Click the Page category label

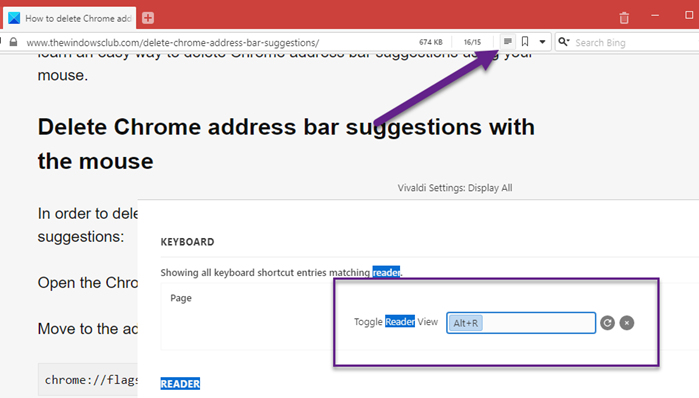[181, 298]
